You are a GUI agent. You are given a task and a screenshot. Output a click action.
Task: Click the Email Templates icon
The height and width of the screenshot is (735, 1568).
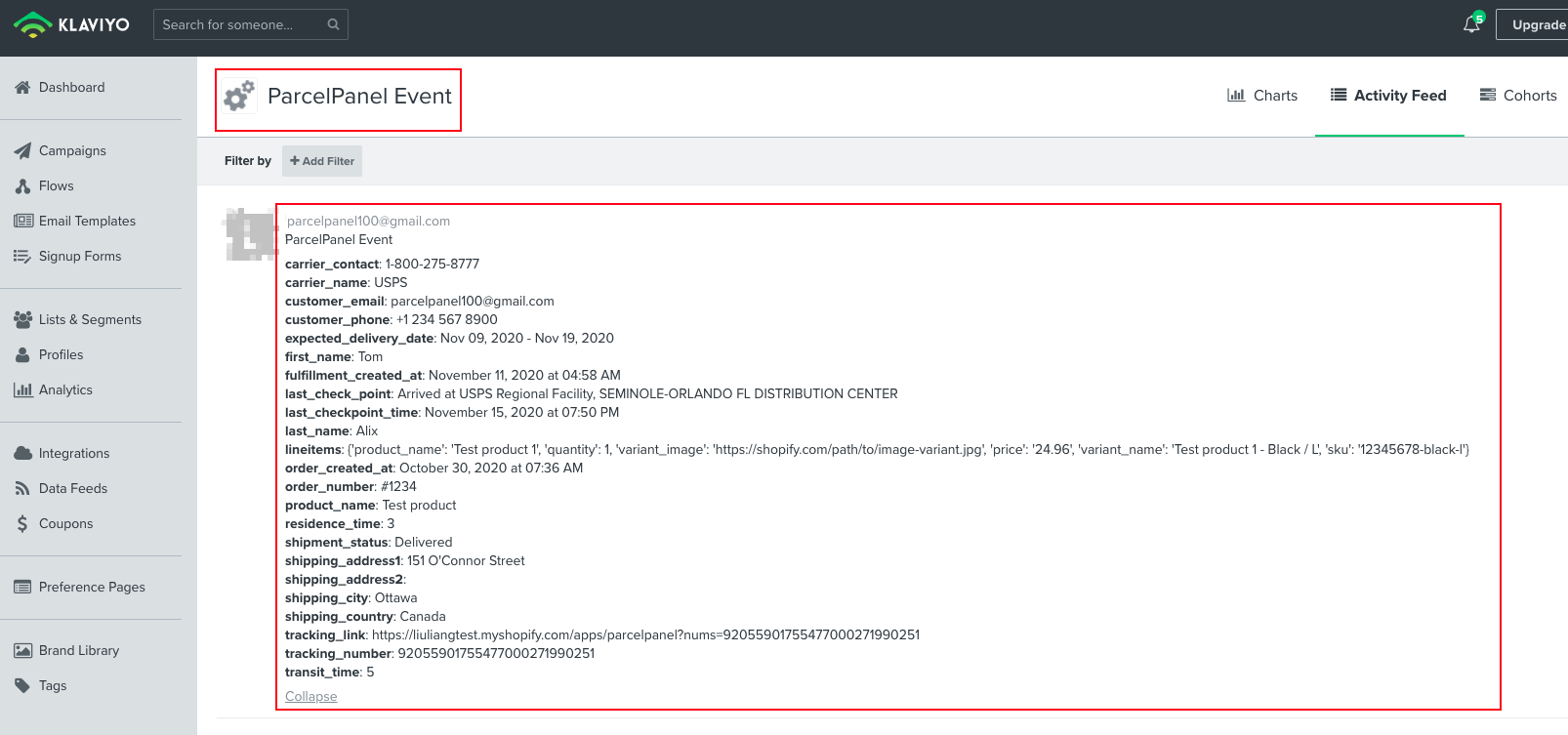point(23,221)
